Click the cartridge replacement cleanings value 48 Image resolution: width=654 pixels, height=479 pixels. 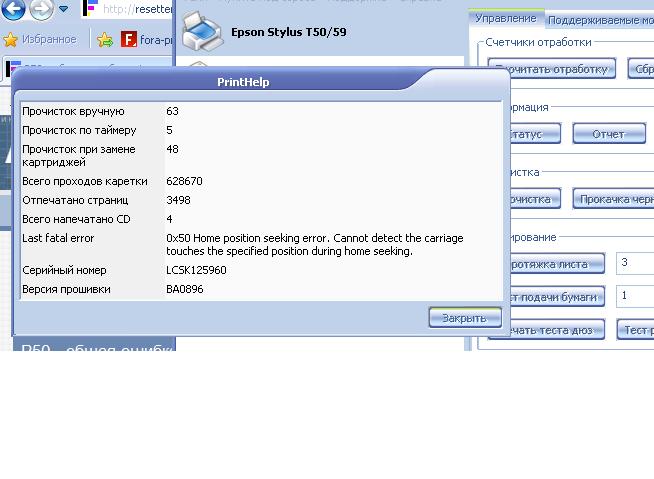[172, 149]
